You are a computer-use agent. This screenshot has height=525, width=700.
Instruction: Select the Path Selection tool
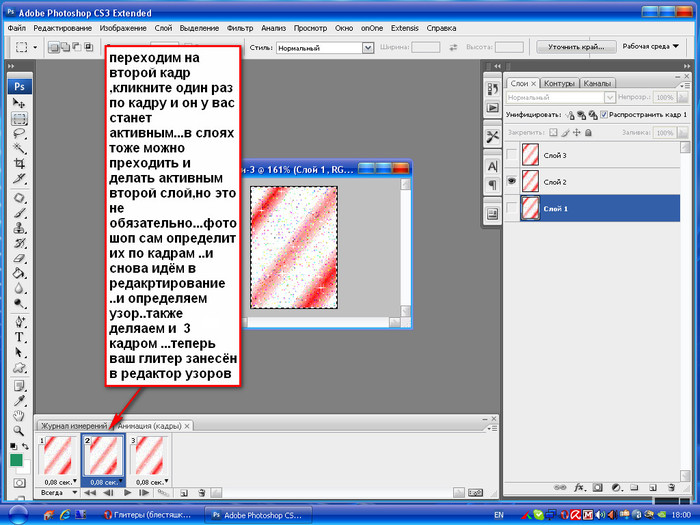pyautogui.click(x=19, y=352)
